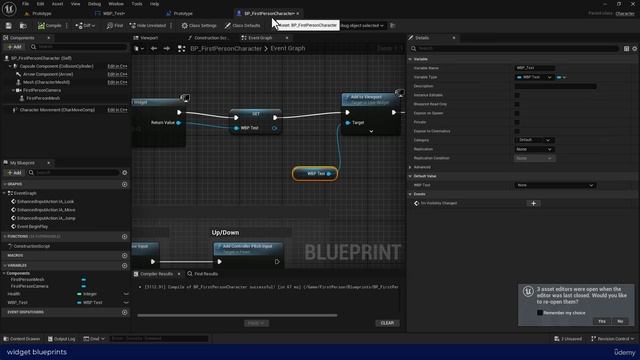The image size is (640, 360).
Task: Open the Details panel settings gear
Action: pyautogui.click(x=635, y=49)
